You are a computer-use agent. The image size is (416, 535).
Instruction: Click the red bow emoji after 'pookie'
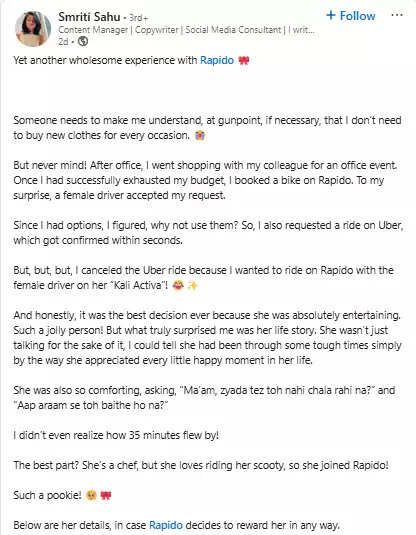click(106, 495)
